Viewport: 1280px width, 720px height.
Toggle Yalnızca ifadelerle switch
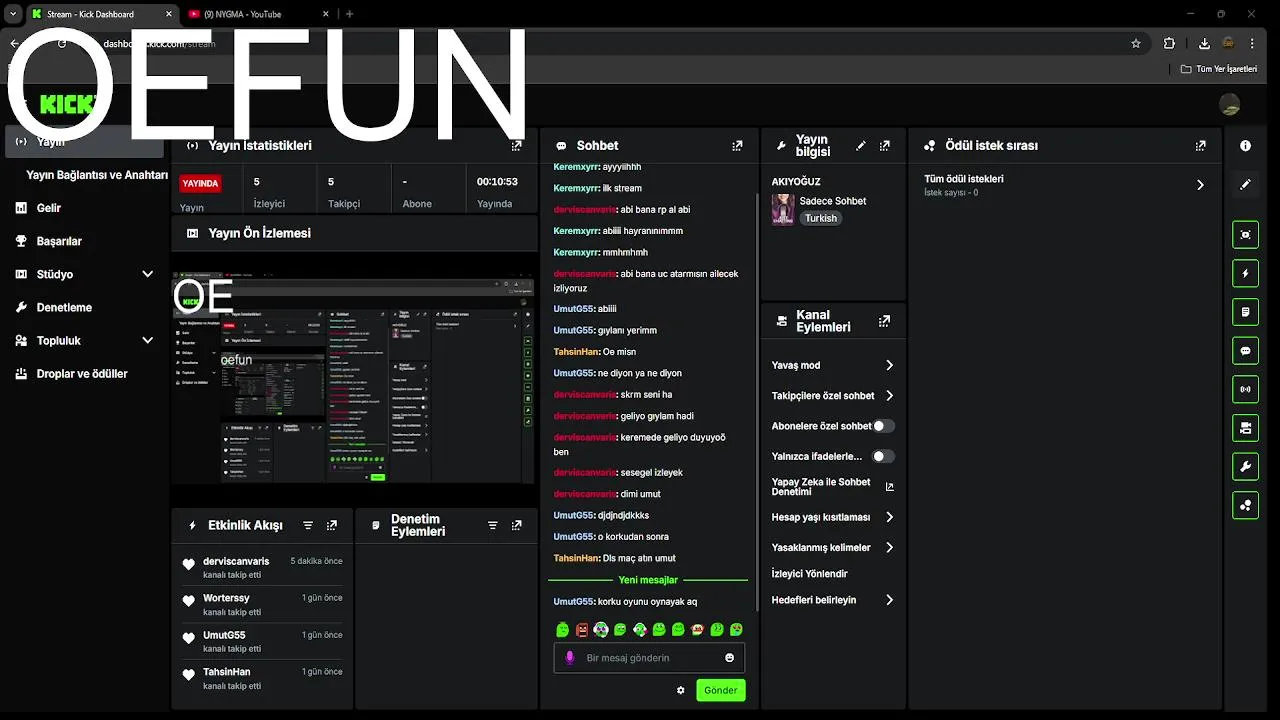point(883,456)
